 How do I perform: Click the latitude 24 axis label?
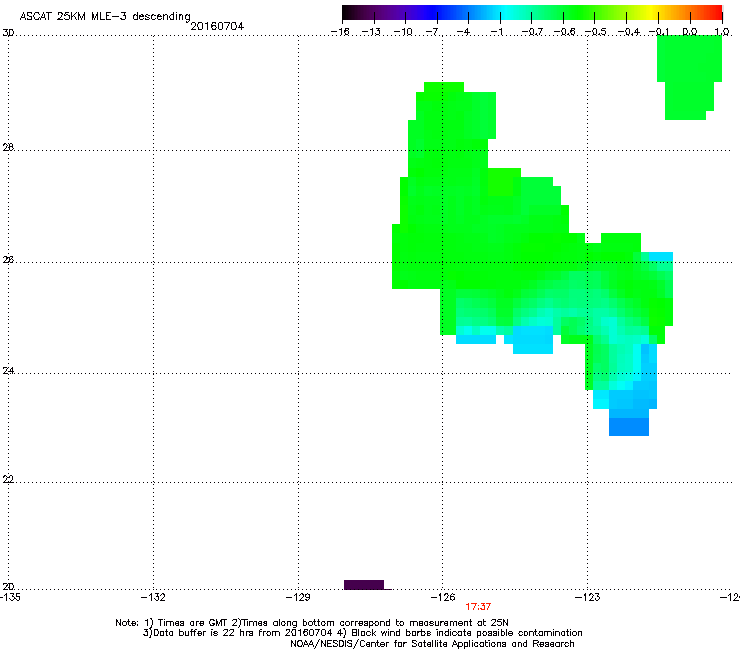[8, 371]
